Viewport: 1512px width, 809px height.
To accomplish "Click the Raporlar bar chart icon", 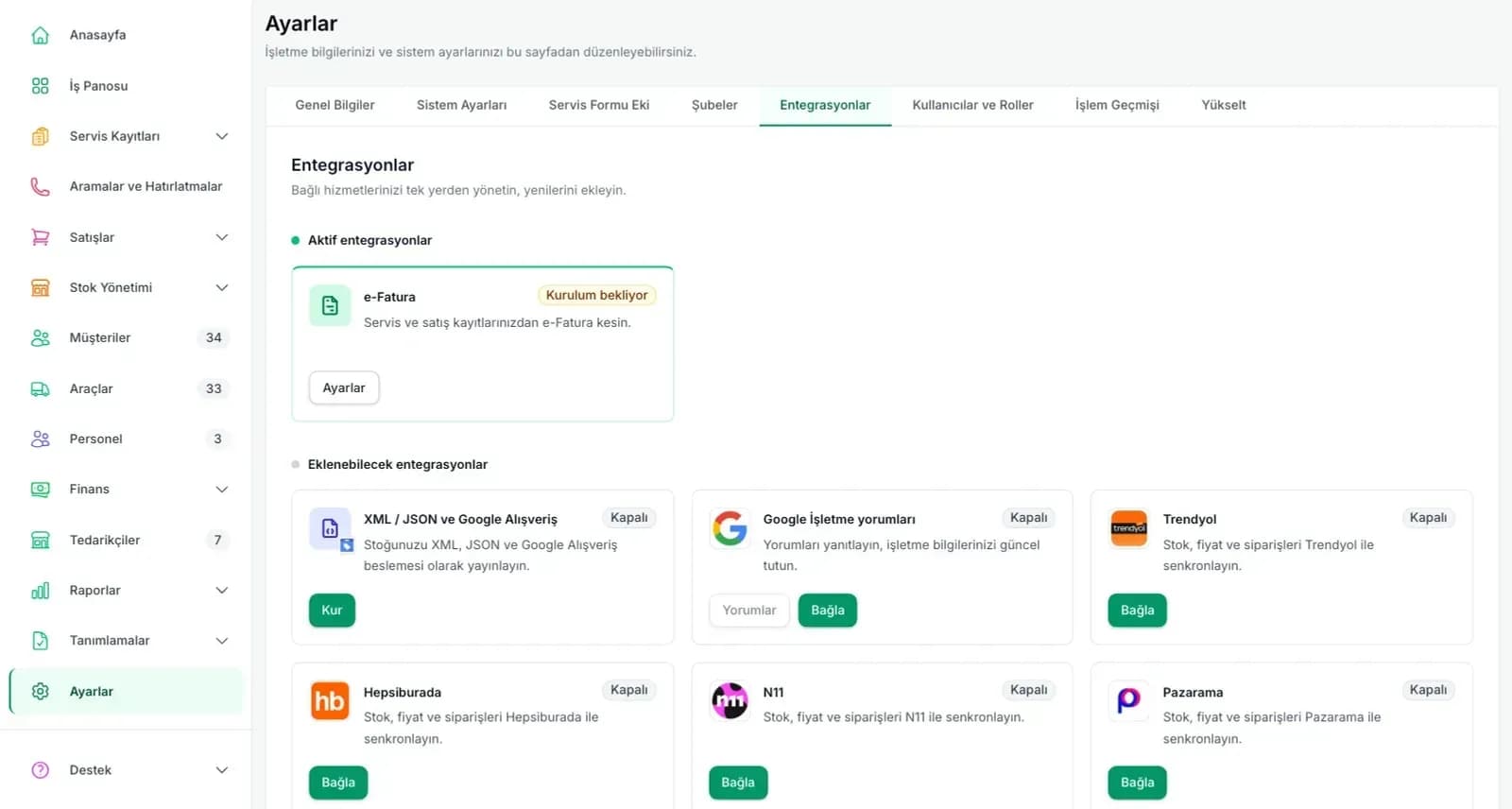I will [x=40, y=590].
